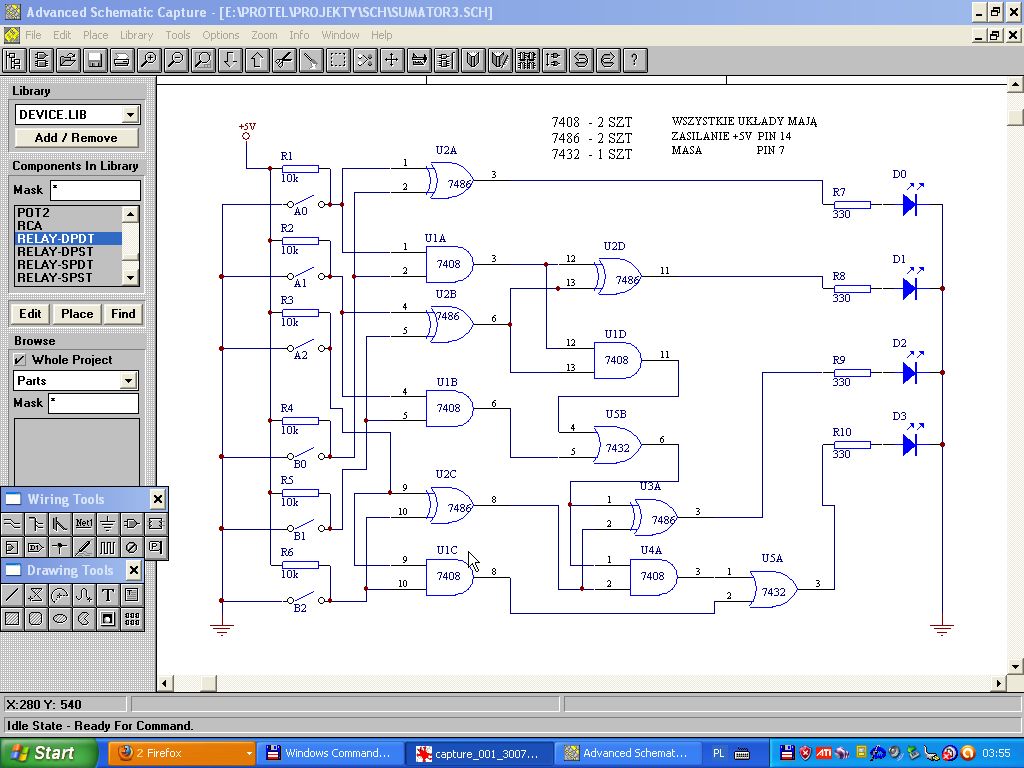This screenshot has width=1024, height=768.
Task: Select the ground power port tool
Action: click(x=108, y=524)
